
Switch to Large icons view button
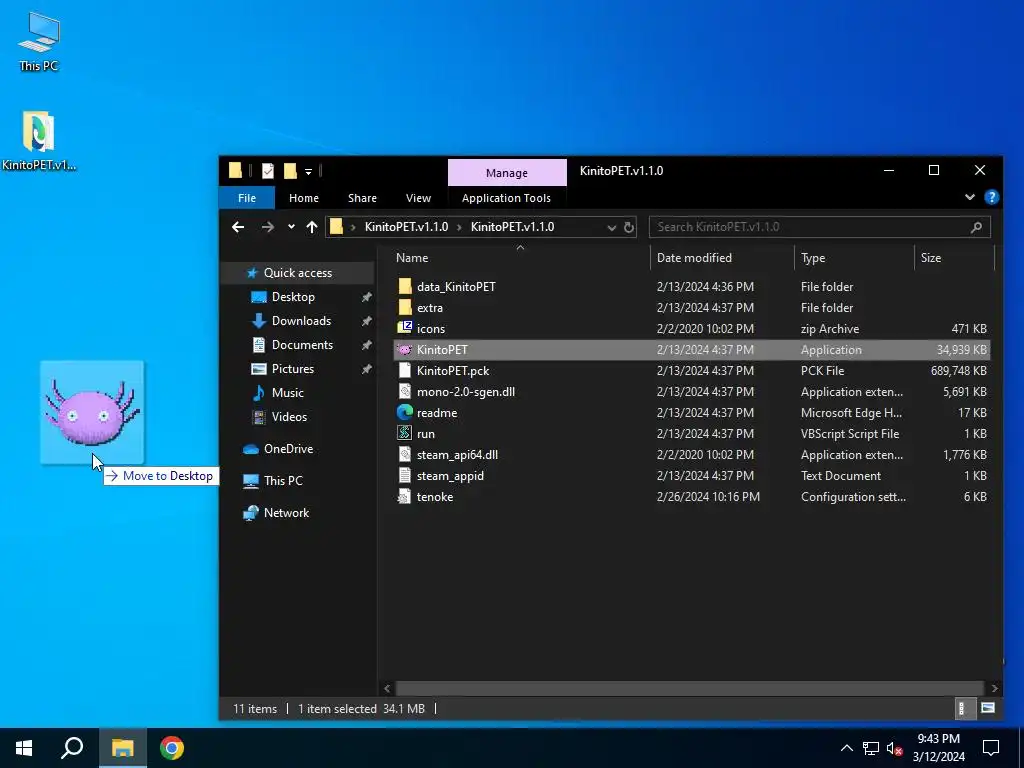click(987, 708)
